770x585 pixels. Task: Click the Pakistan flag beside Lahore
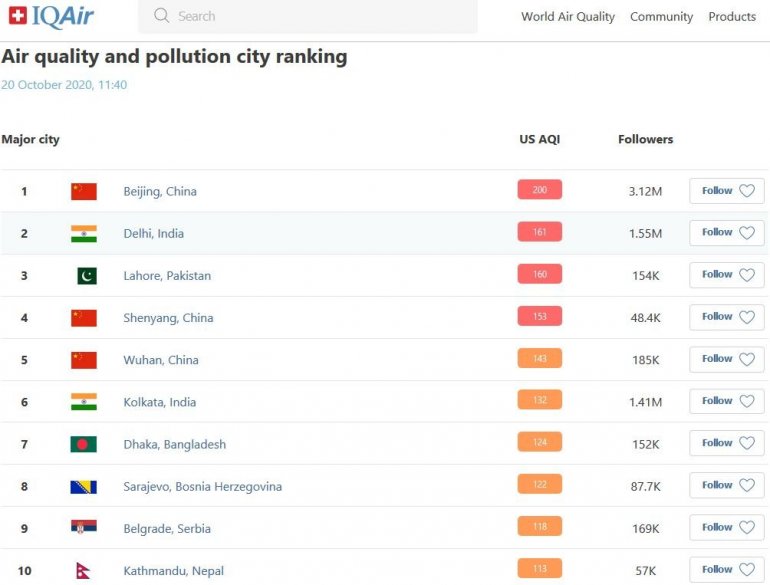(87, 276)
